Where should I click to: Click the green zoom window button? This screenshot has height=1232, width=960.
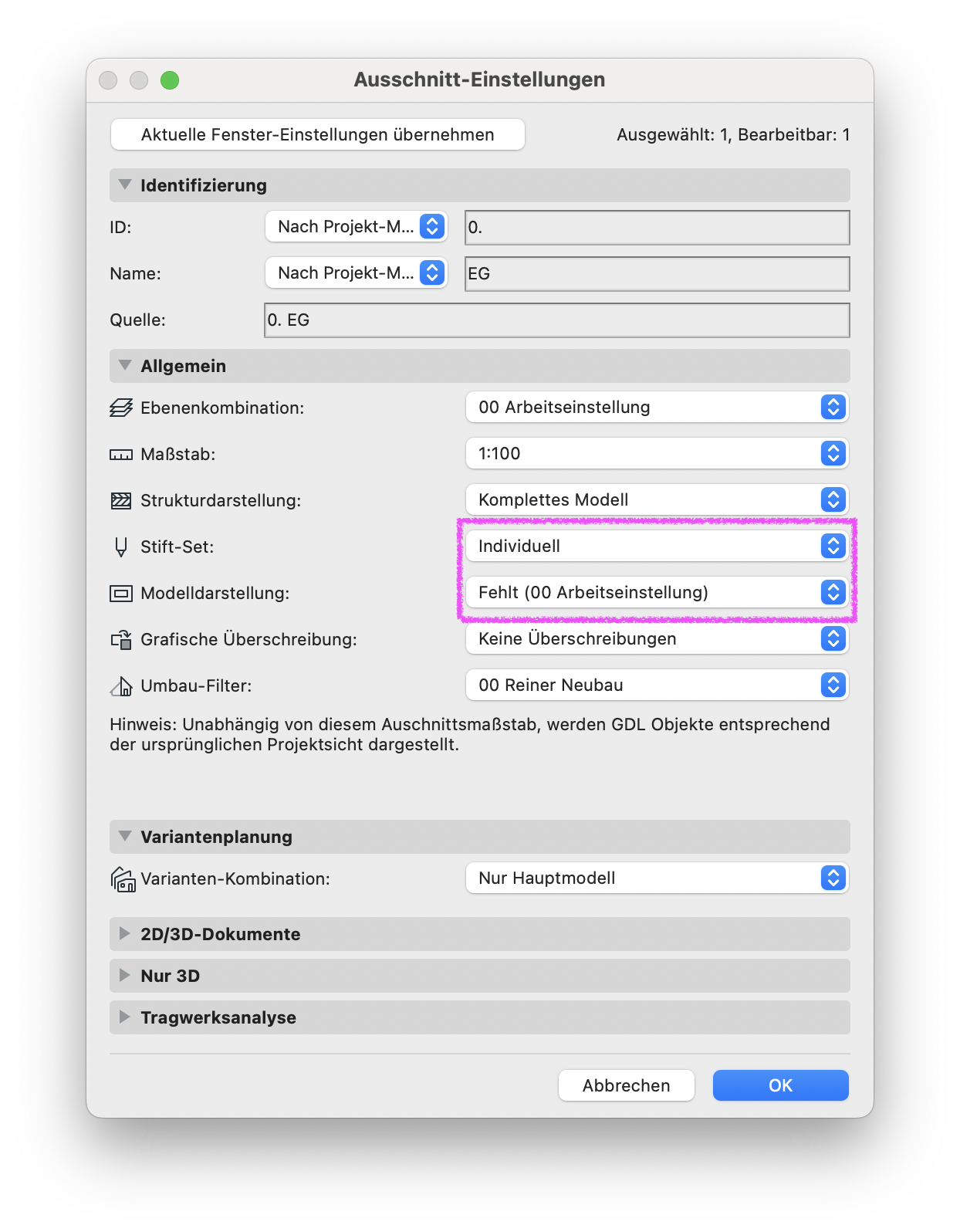tap(170, 80)
